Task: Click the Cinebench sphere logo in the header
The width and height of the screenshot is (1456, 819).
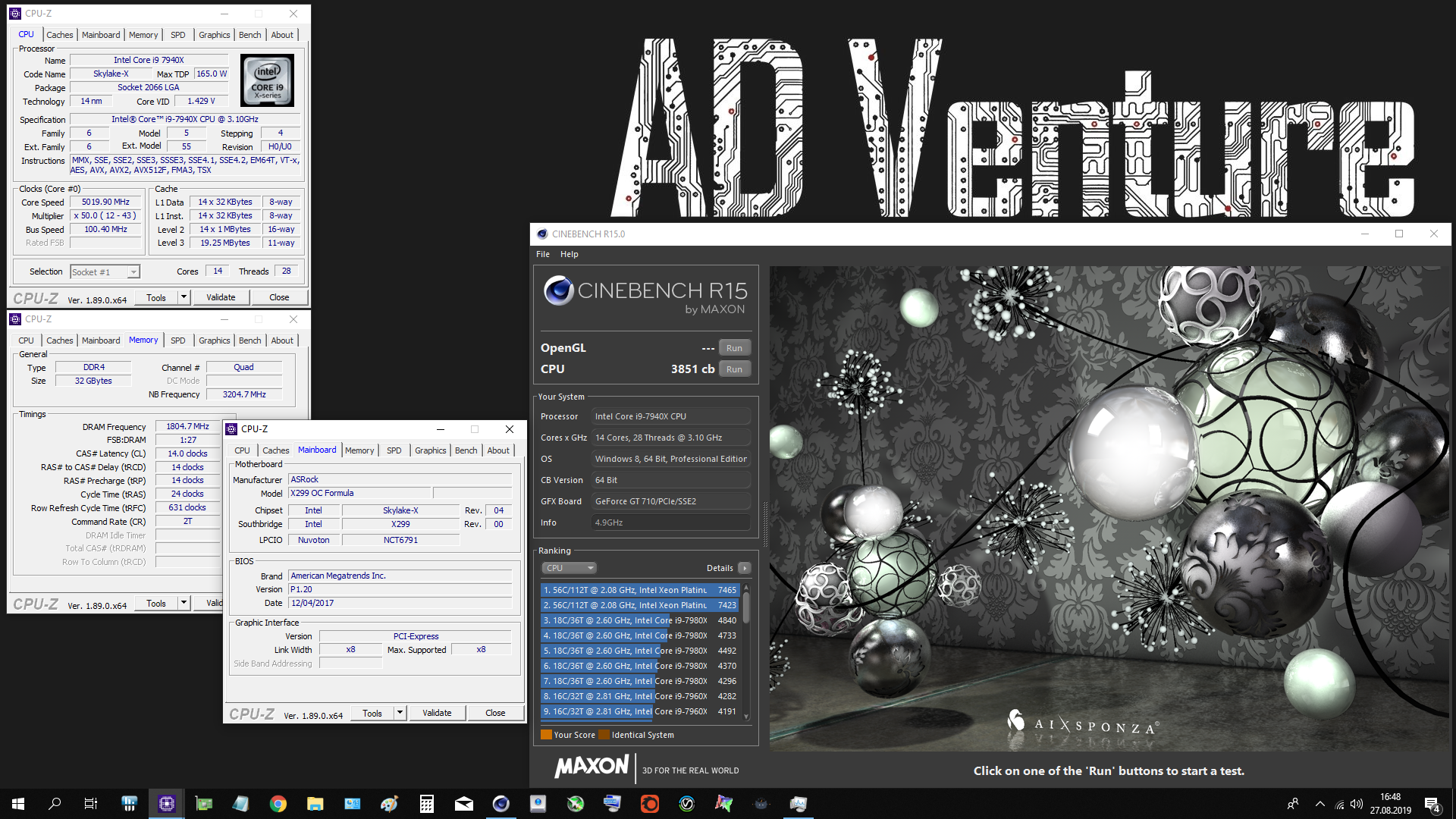Action: click(558, 290)
